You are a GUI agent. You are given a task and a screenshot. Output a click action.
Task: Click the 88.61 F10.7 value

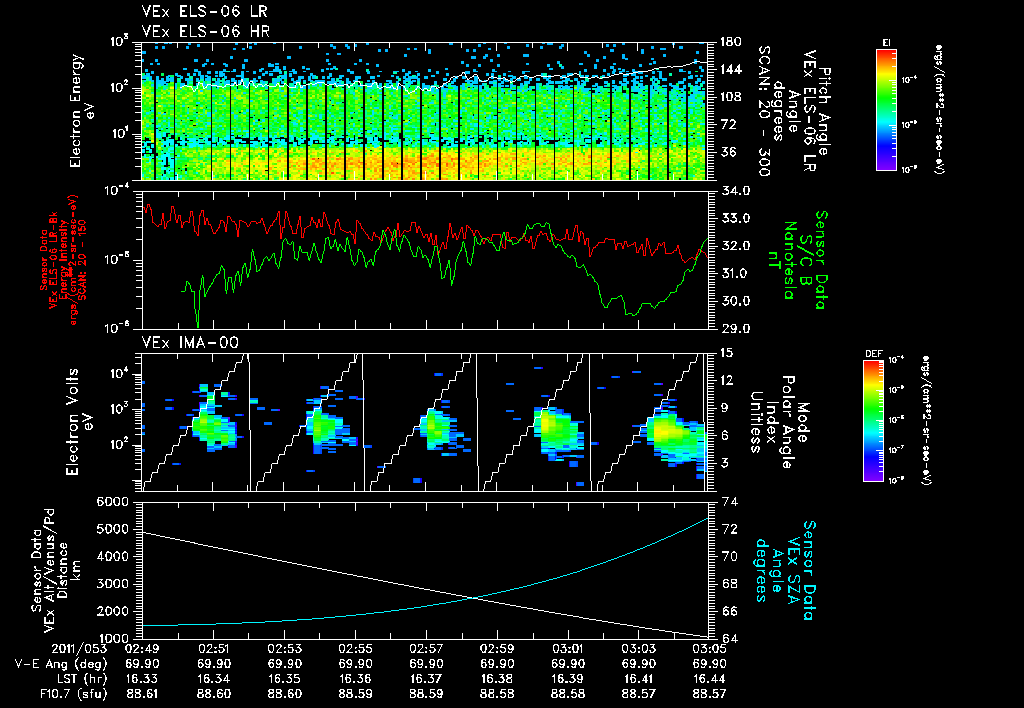click(x=144, y=691)
